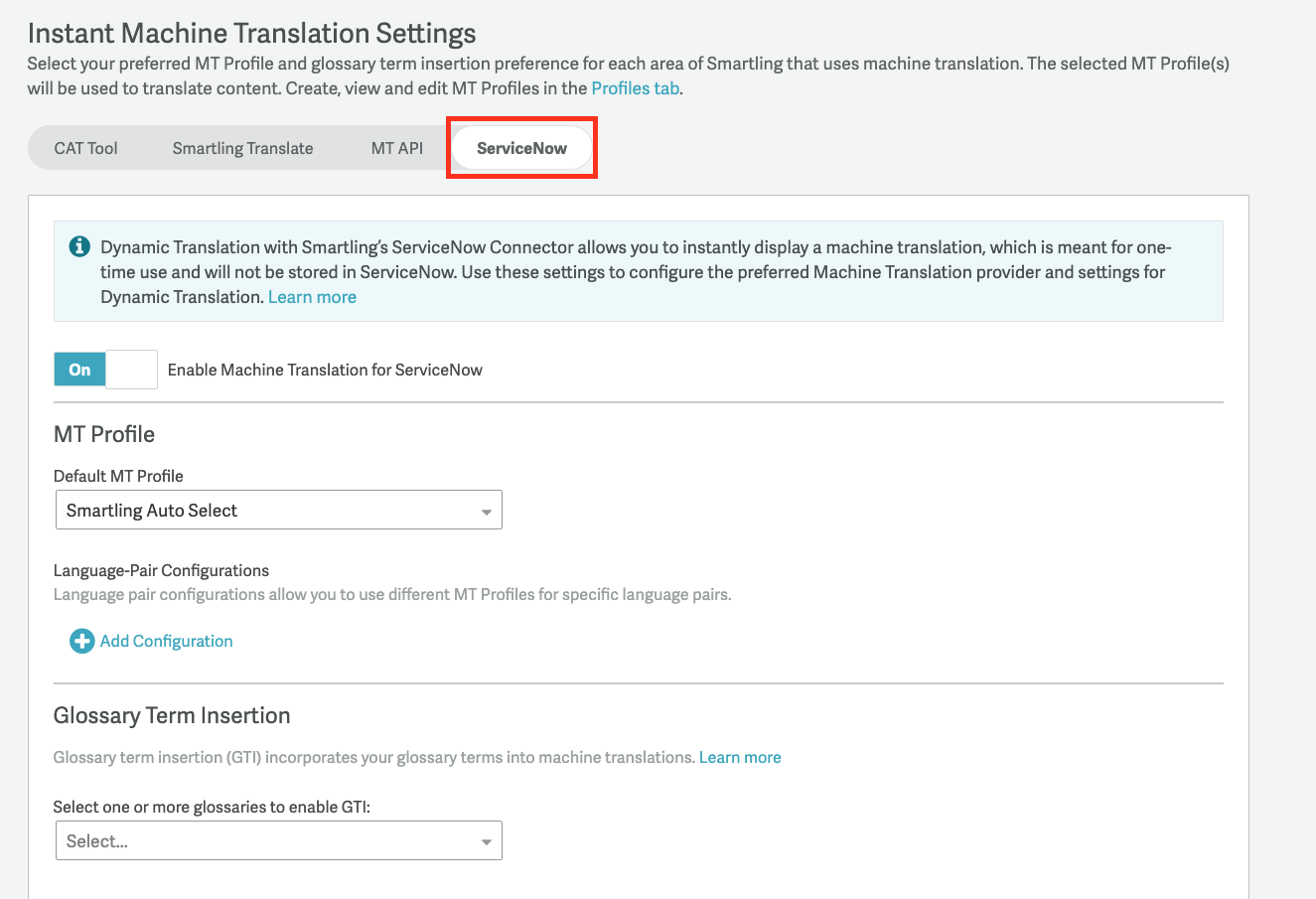The image size is (1316, 899).
Task: Click the dropdown arrow on Default MT Profile
Action: pyautogui.click(x=486, y=510)
